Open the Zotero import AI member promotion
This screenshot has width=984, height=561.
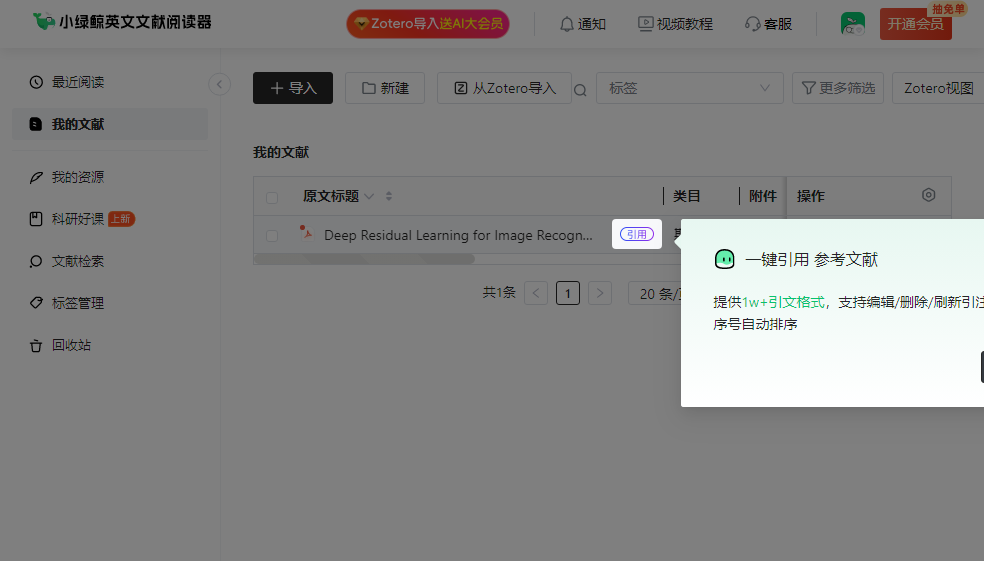428,24
